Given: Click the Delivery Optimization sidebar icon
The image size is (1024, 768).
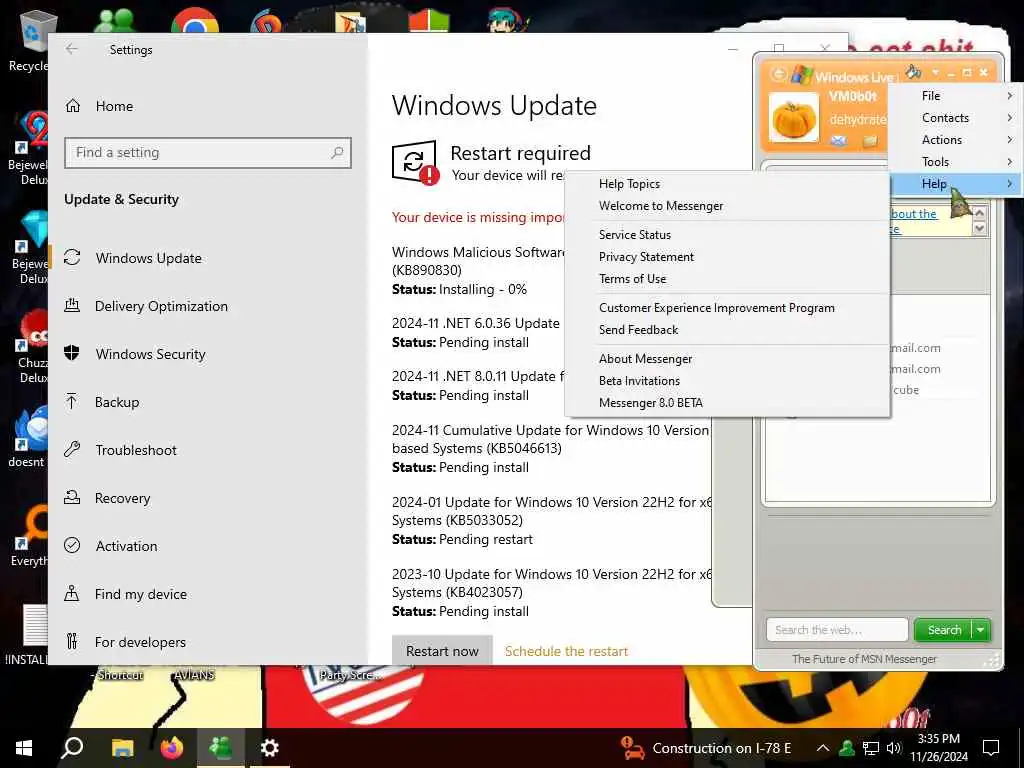Looking at the screenshot, I should (x=72, y=306).
